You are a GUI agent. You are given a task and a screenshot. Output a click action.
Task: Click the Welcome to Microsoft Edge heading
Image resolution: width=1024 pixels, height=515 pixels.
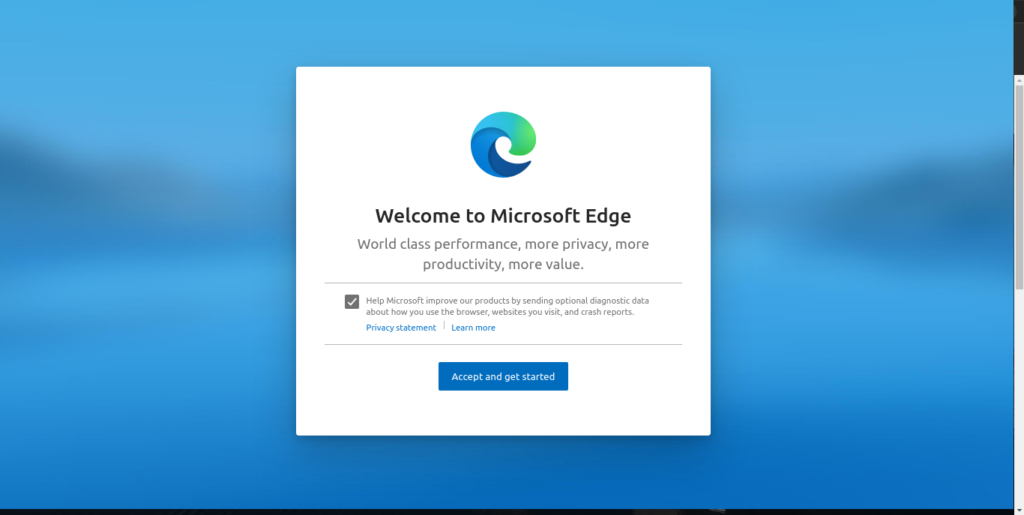point(503,215)
